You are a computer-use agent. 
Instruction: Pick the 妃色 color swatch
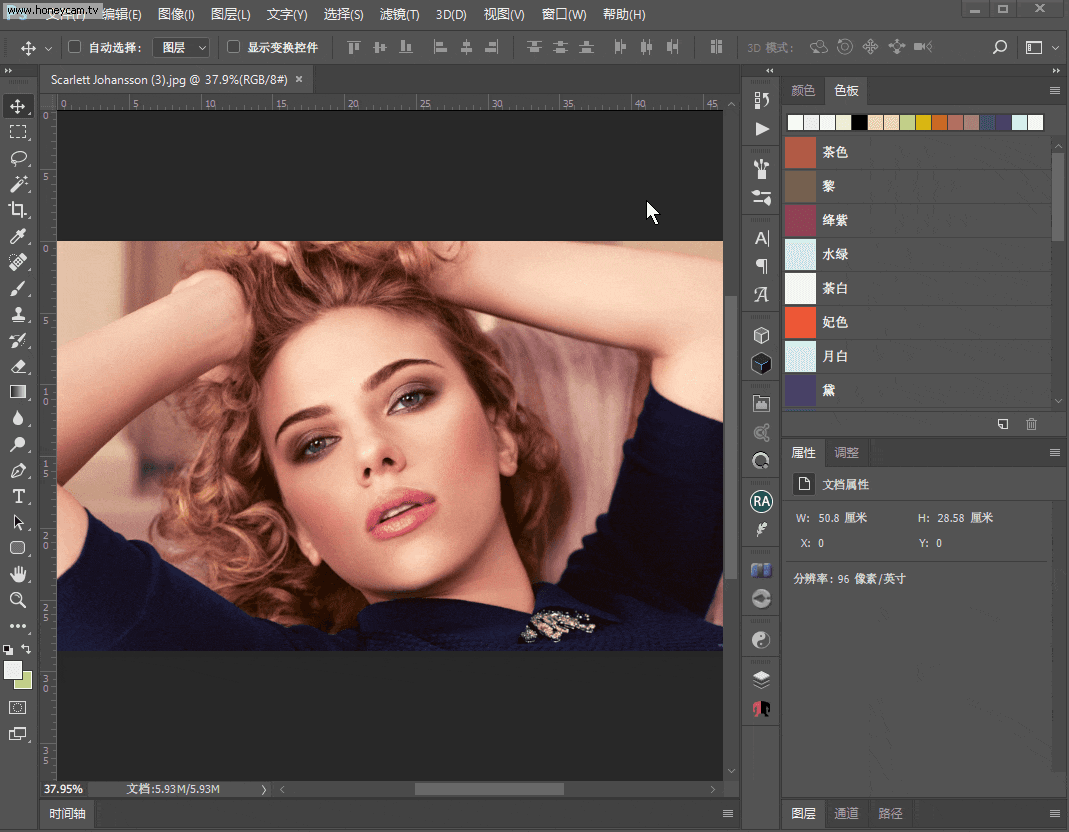pyautogui.click(x=801, y=322)
